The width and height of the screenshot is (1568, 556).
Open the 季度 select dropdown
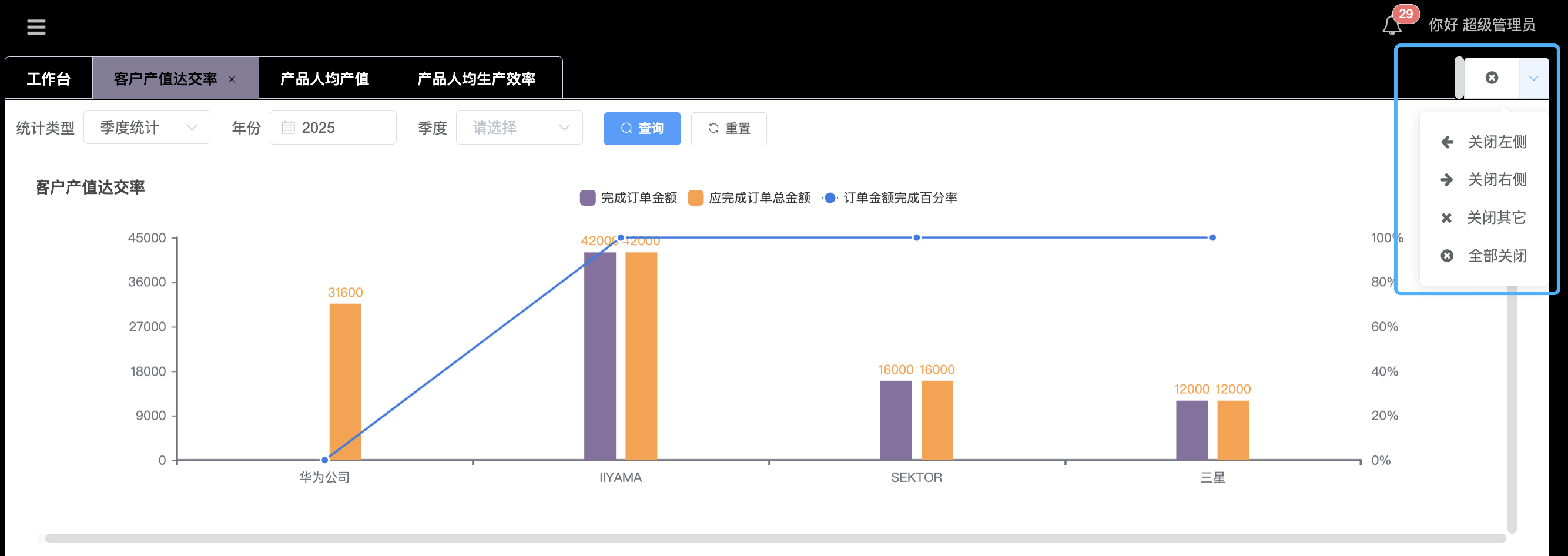point(518,128)
